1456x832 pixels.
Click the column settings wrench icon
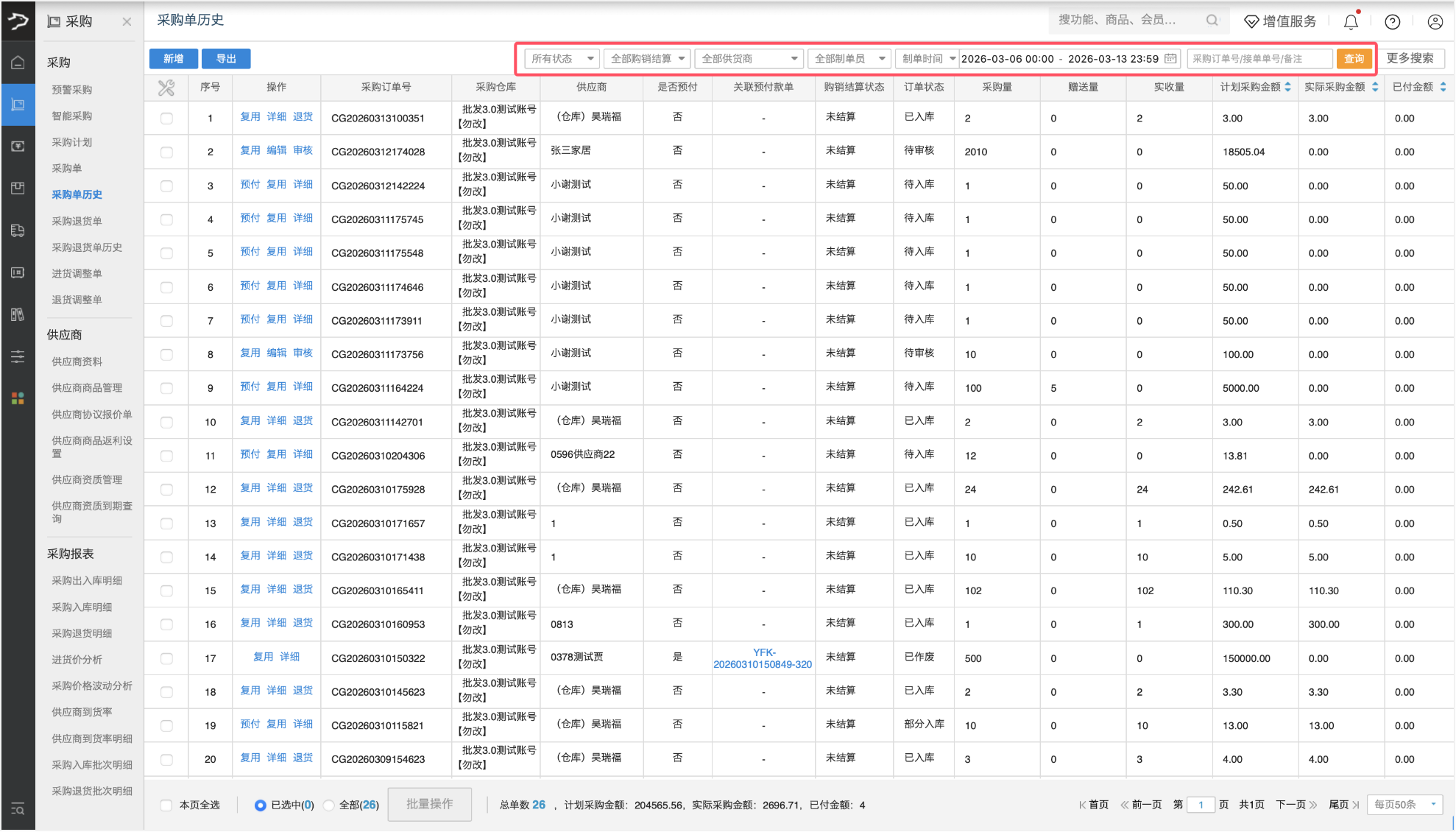[166, 88]
